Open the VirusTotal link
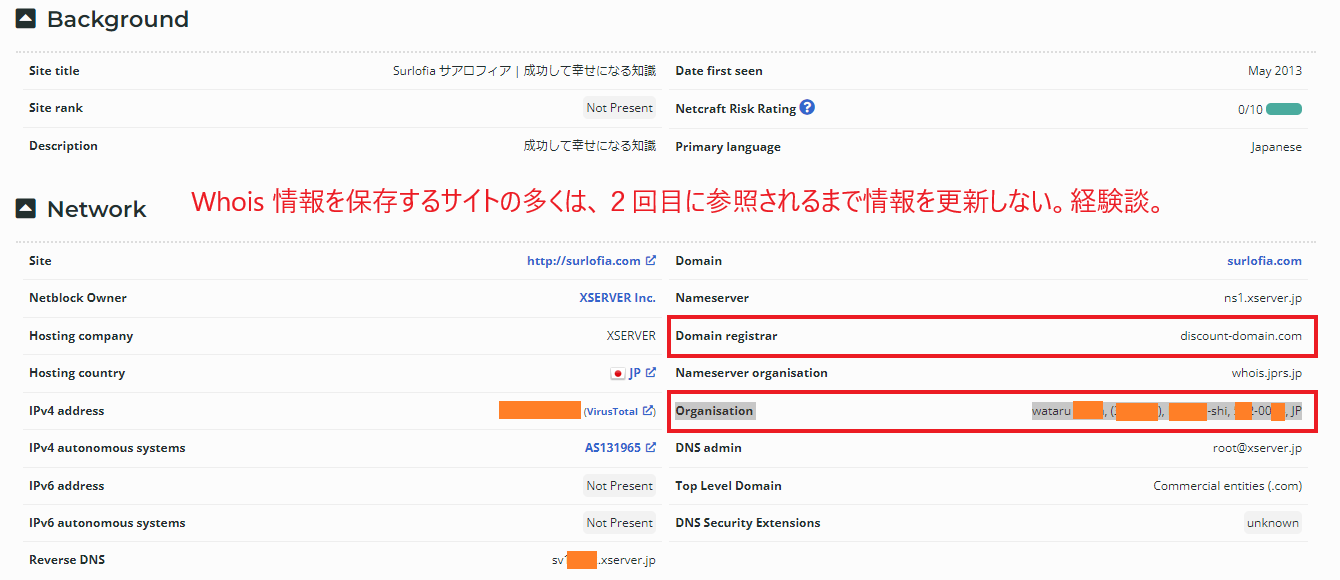This screenshot has height=580, width=1340. [612, 411]
